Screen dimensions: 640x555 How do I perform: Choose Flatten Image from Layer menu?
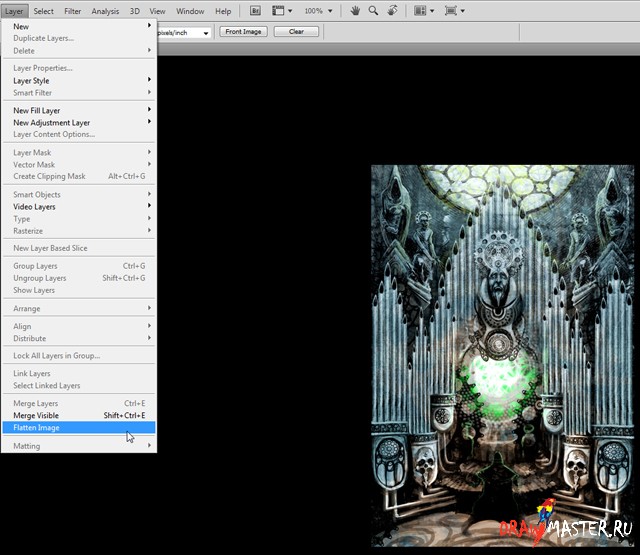point(79,428)
